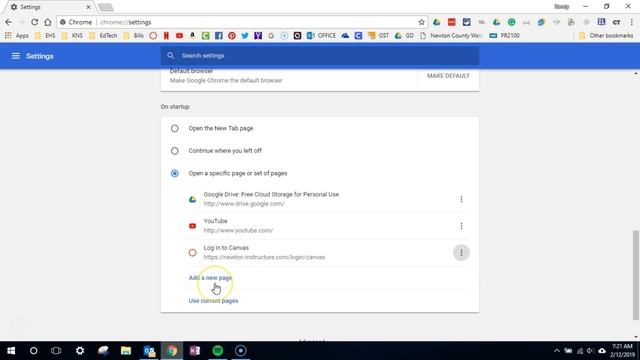Select Continue where you left off
Screen dimensions: 640x360
click(175, 151)
